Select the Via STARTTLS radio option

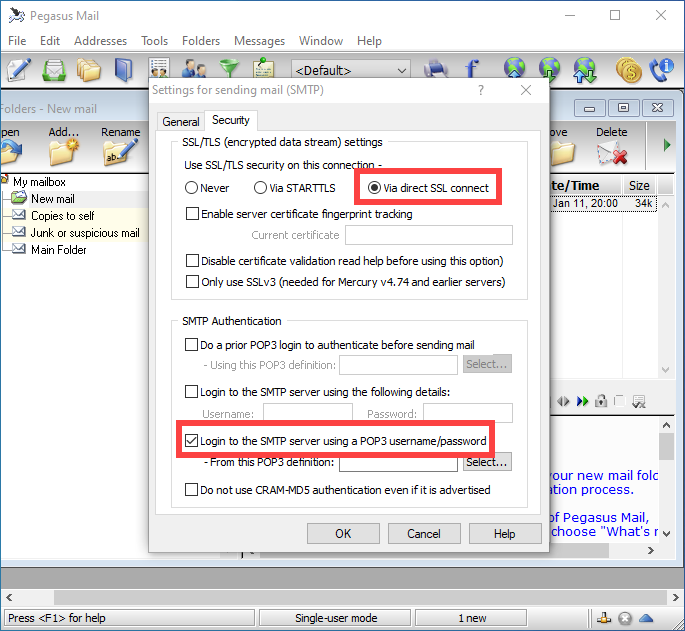pos(295,188)
